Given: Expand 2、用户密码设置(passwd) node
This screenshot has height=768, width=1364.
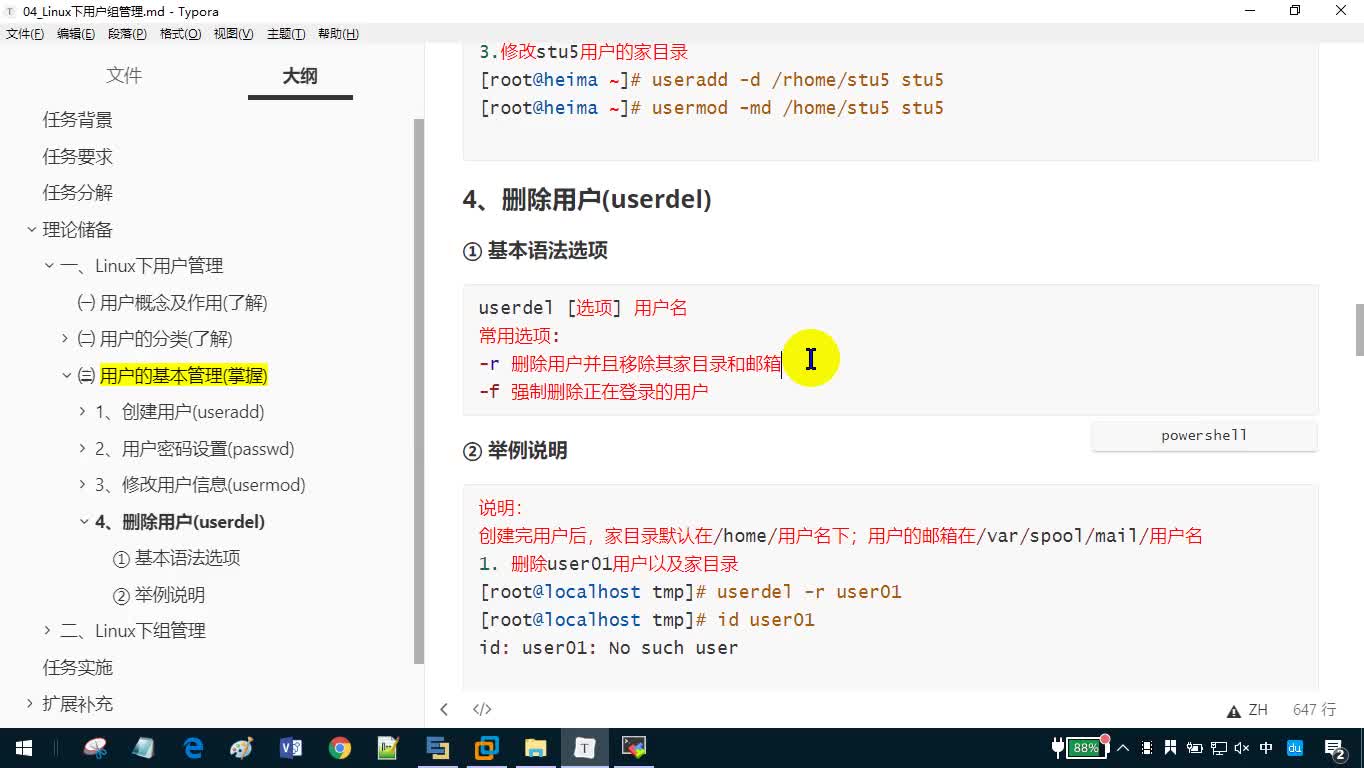Looking at the screenshot, I should click(83, 449).
